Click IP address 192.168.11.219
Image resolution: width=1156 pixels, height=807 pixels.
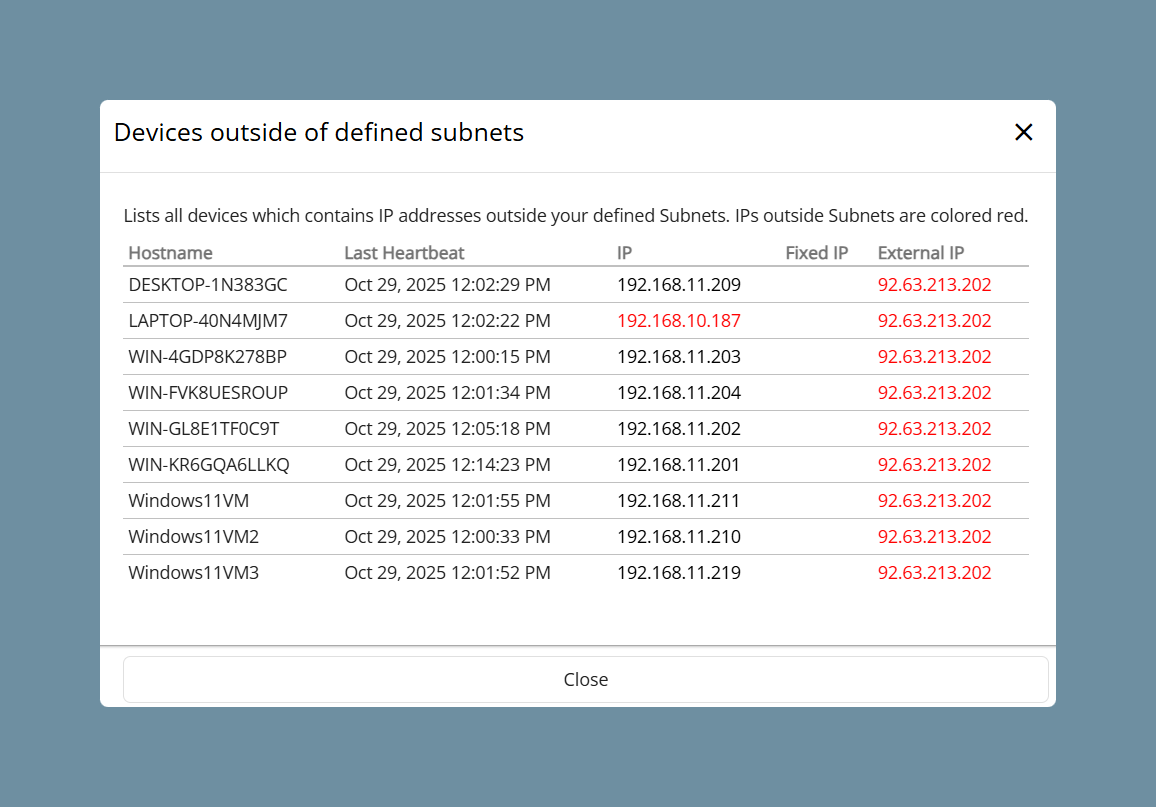pyautogui.click(x=679, y=573)
